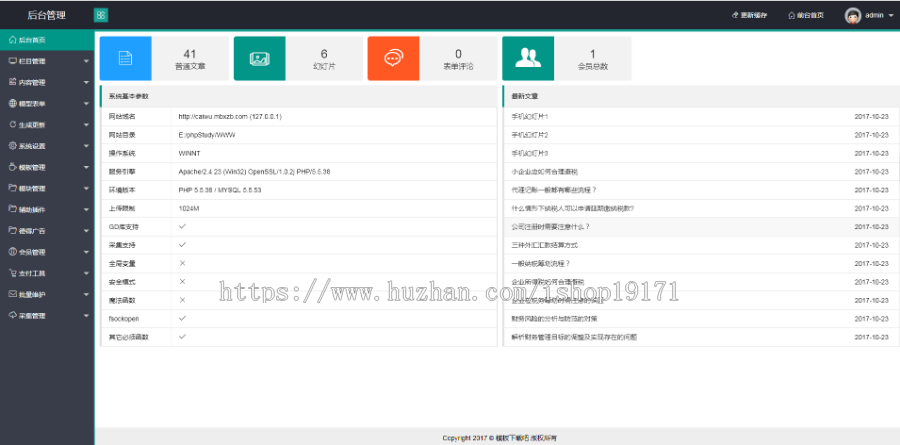
Task: Open article 手机幻灯片2
Action: tap(529, 135)
